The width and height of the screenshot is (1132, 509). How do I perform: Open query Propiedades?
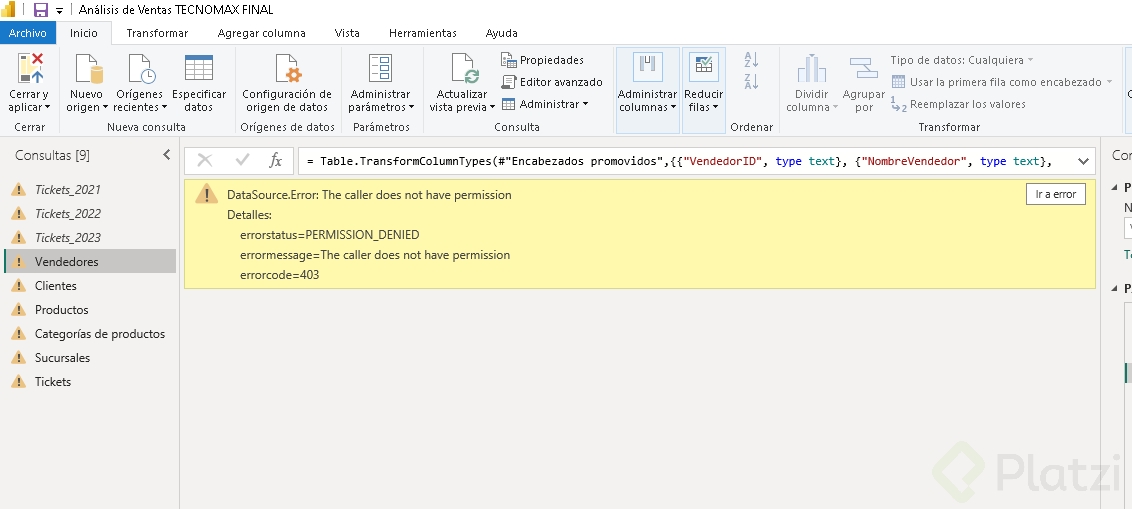coord(542,60)
